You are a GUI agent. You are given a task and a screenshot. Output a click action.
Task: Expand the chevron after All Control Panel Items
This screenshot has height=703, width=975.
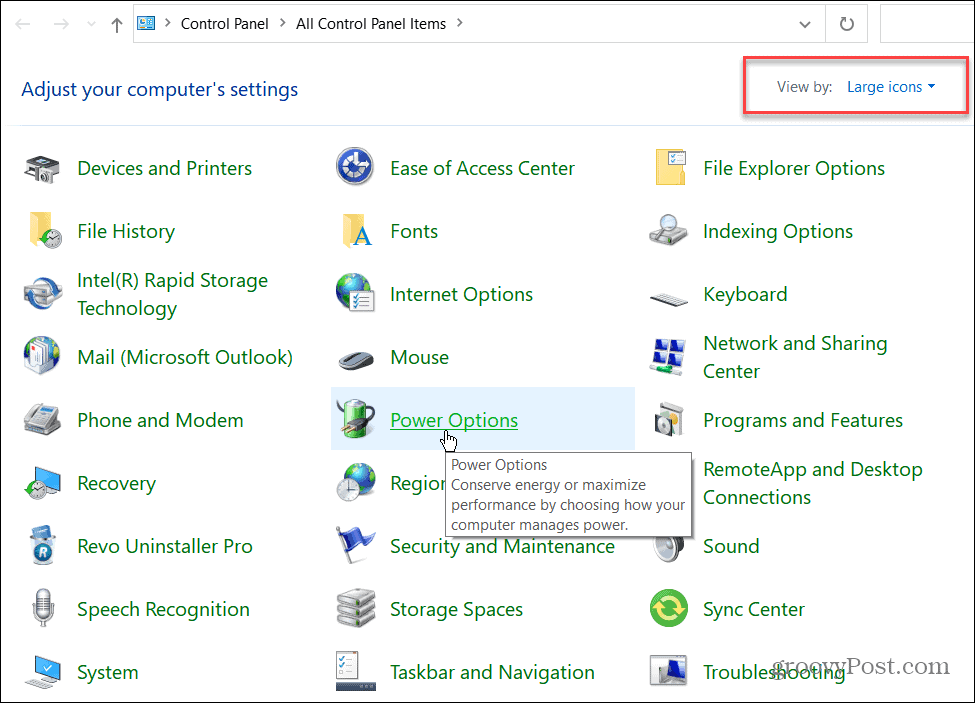(460, 25)
